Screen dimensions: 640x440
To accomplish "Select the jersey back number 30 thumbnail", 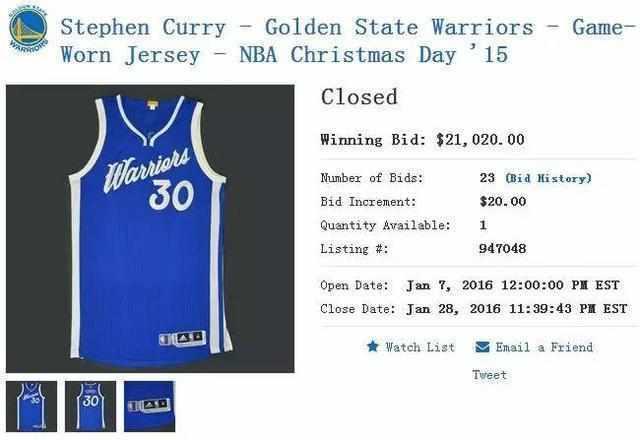I will pyautogui.click(x=90, y=406).
